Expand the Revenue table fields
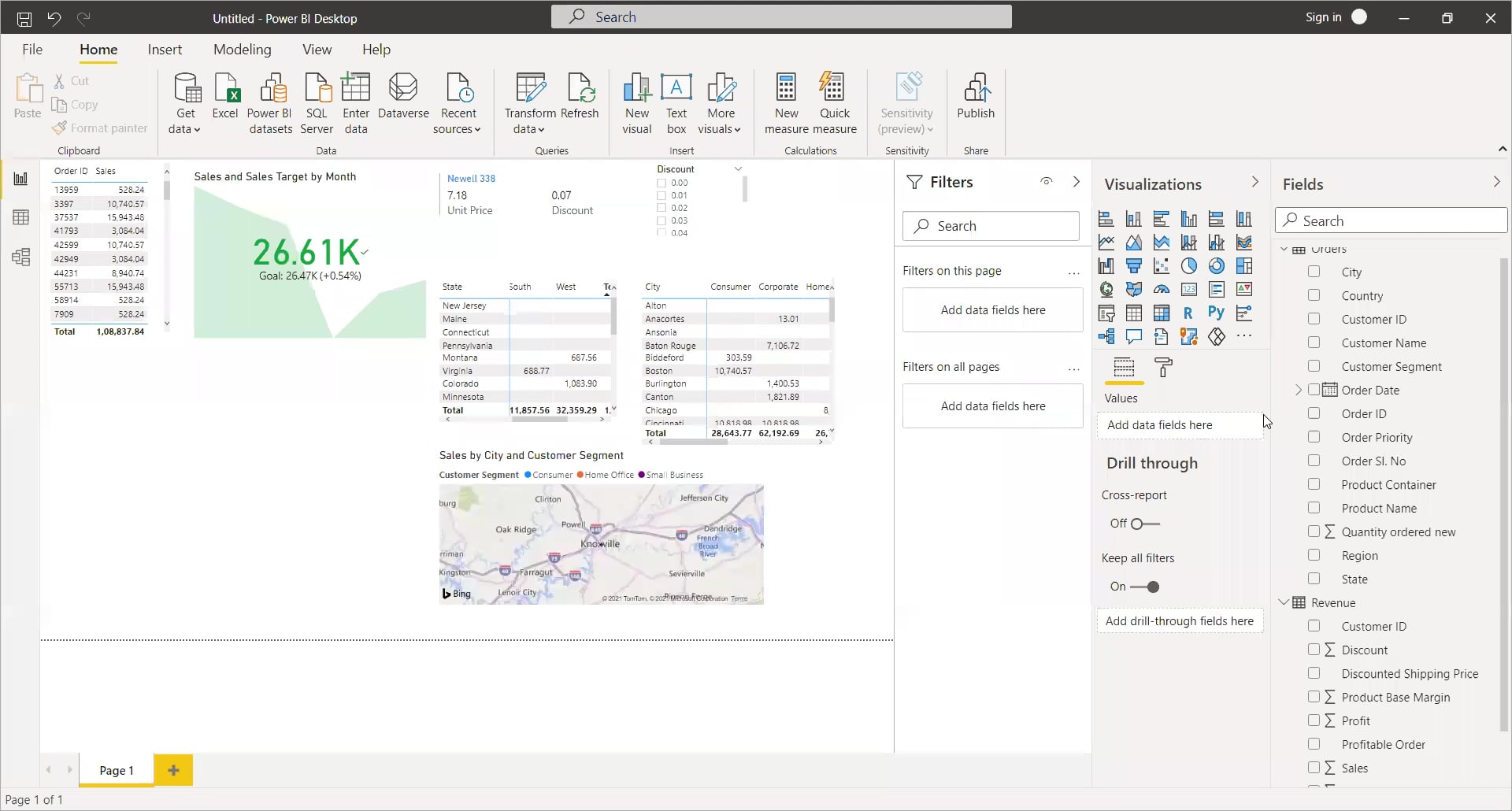 tap(1285, 602)
